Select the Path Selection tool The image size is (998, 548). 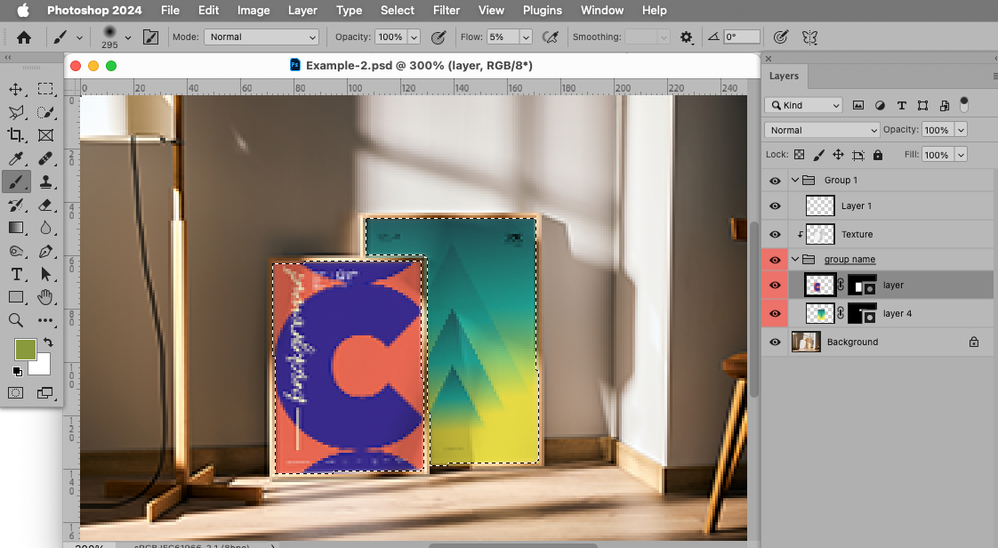[x=45, y=274]
